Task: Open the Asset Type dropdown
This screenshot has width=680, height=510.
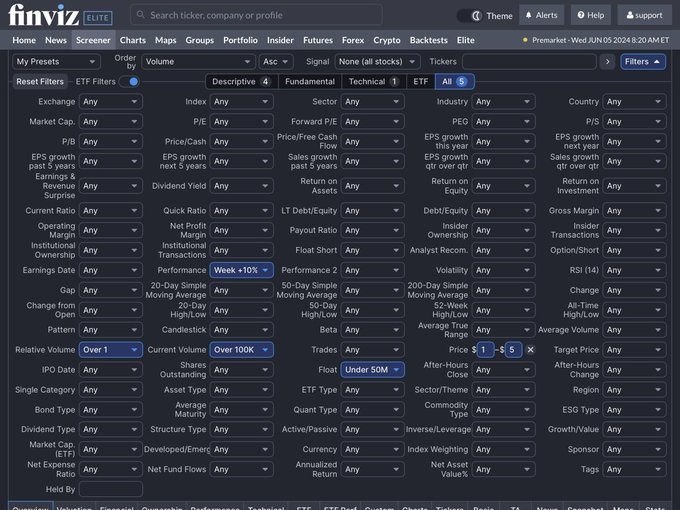Action: tap(242, 389)
